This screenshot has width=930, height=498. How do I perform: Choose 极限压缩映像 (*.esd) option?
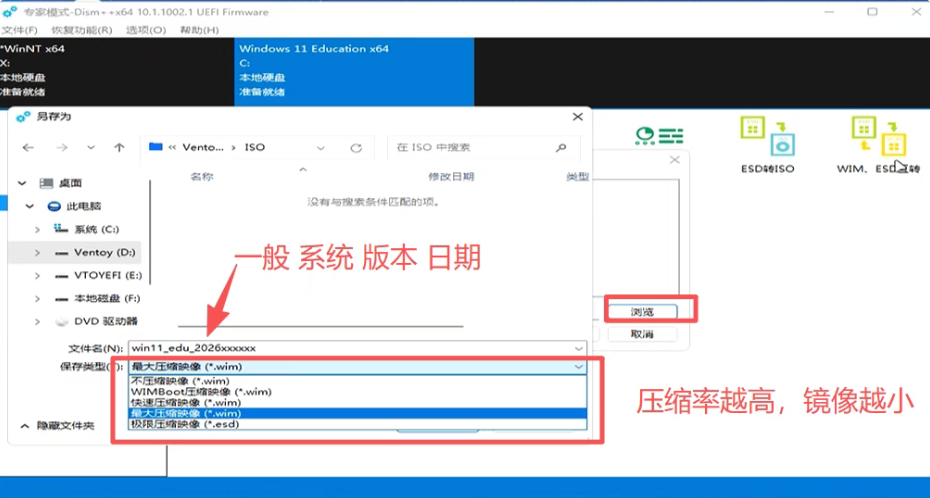(x=358, y=424)
